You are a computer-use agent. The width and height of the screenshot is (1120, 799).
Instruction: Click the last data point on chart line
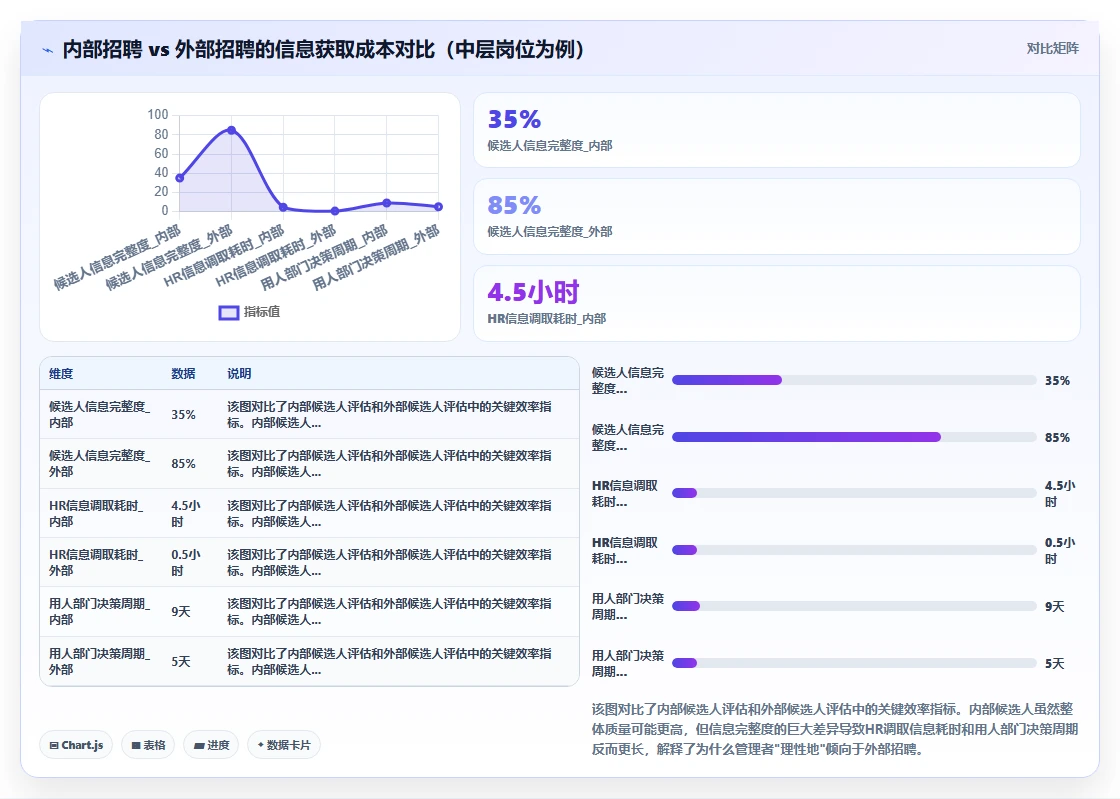point(439,206)
